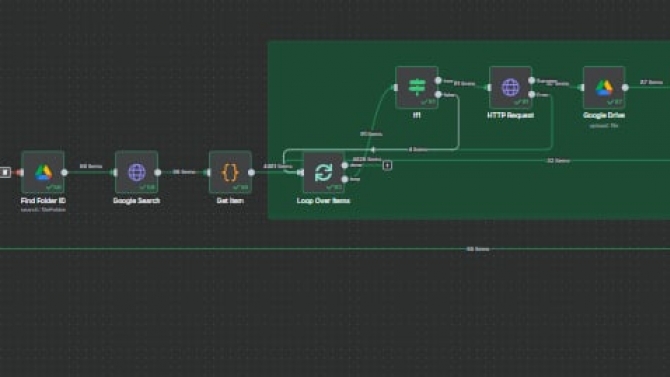Click the Get Item node input connector

[x=208, y=172]
